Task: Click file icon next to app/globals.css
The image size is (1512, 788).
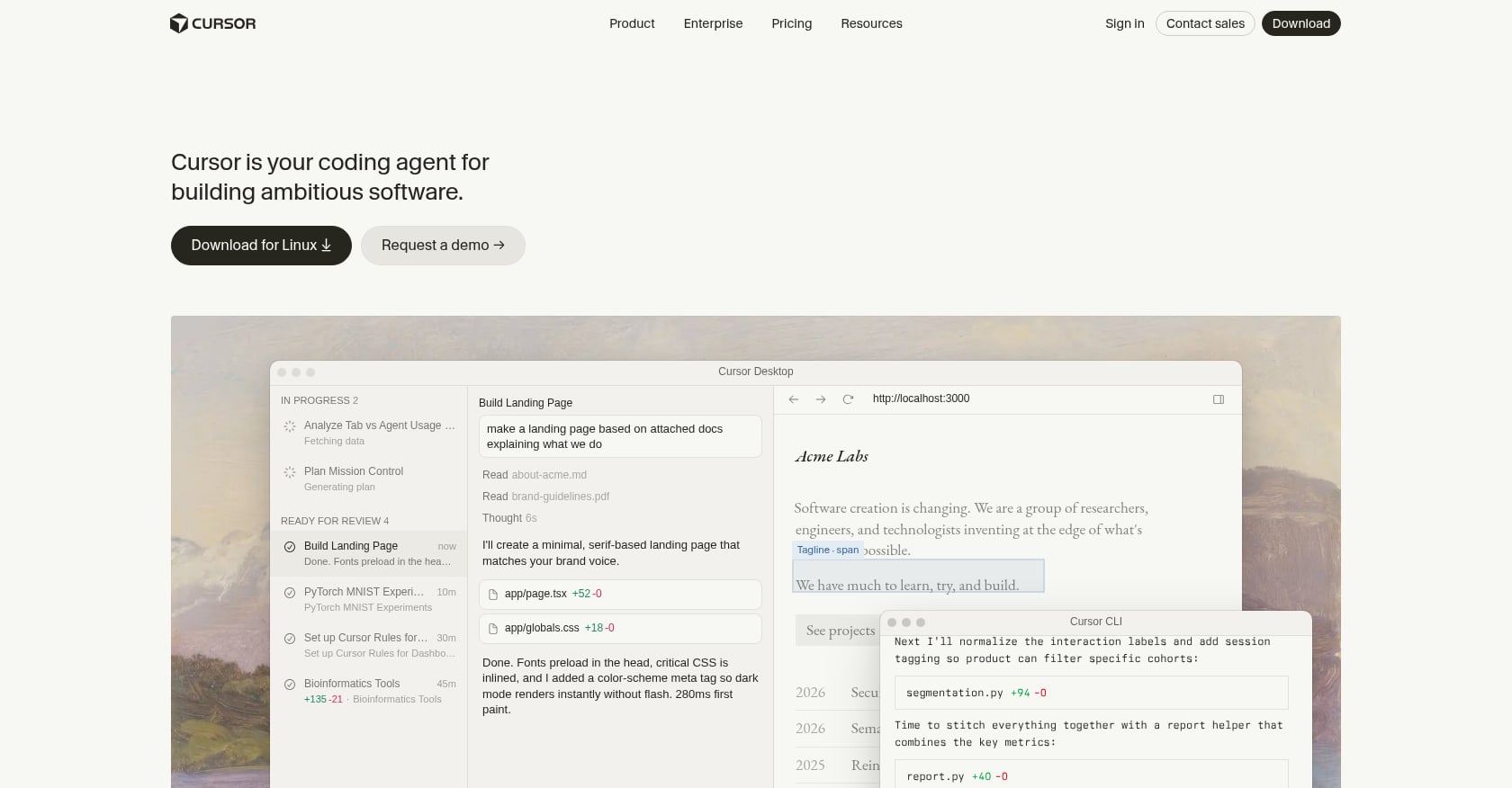Action: (x=493, y=629)
